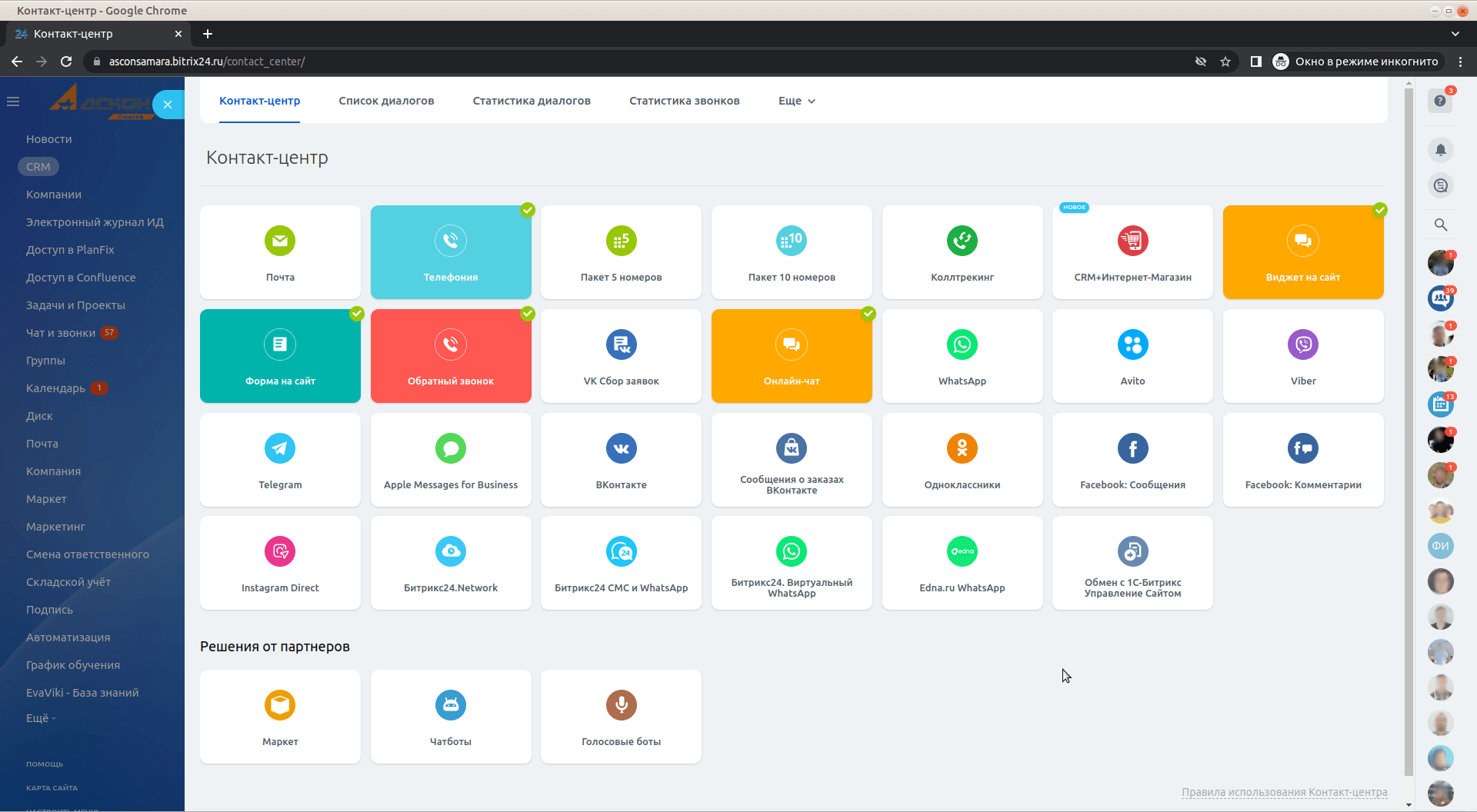Open Календарь in the left menu
Screen dimensions: 1477x812
(55, 388)
